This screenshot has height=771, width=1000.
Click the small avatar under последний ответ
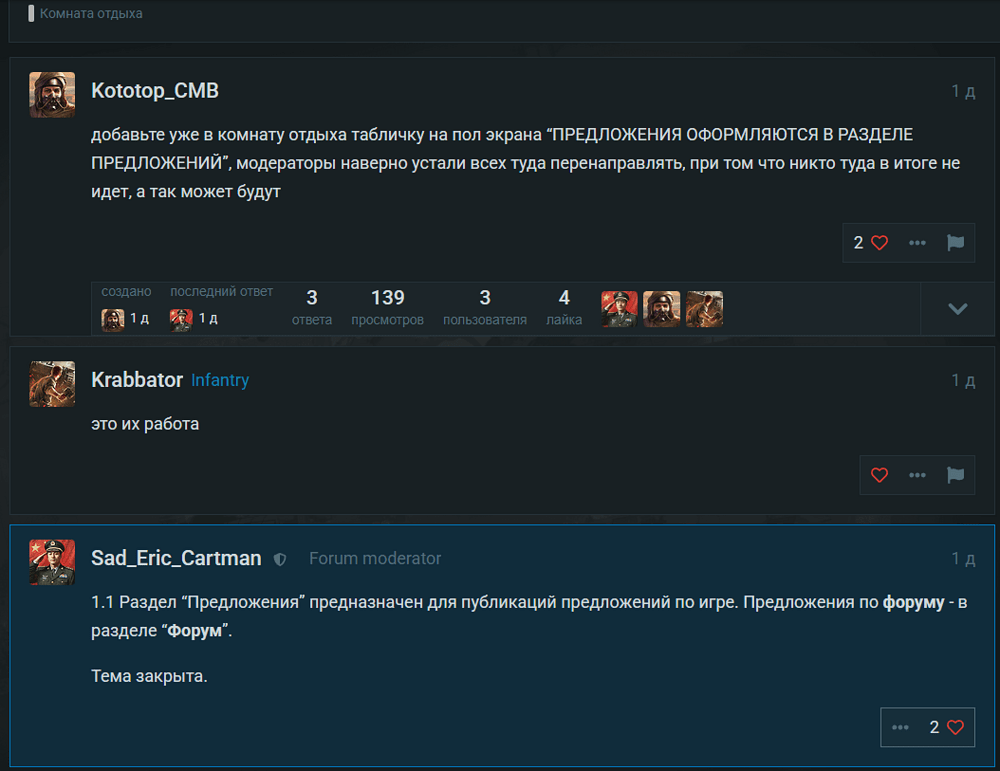[x=181, y=319]
